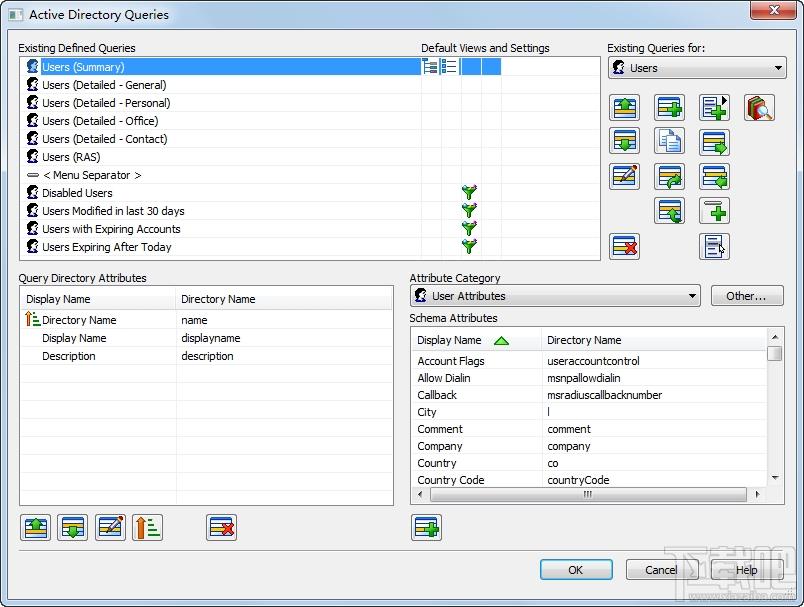Click schema list vertical scrollbar up arrow
804x607 pixels.
point(775,337)
